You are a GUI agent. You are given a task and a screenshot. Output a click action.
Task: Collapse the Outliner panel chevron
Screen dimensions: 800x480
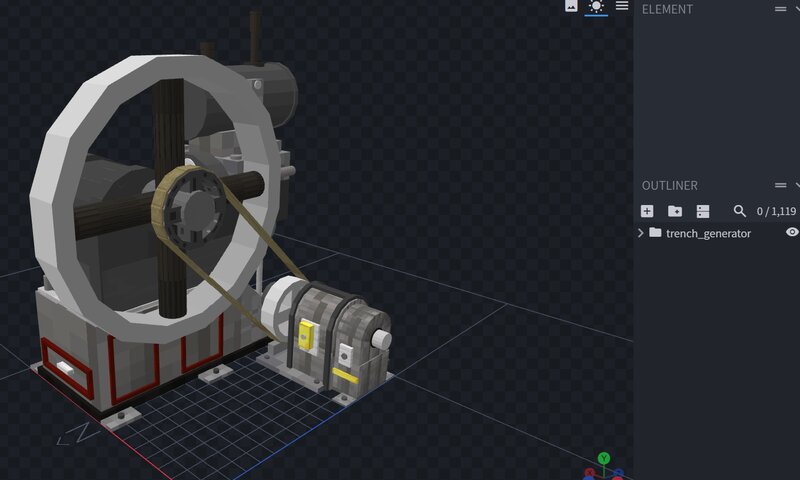[797, 185]
